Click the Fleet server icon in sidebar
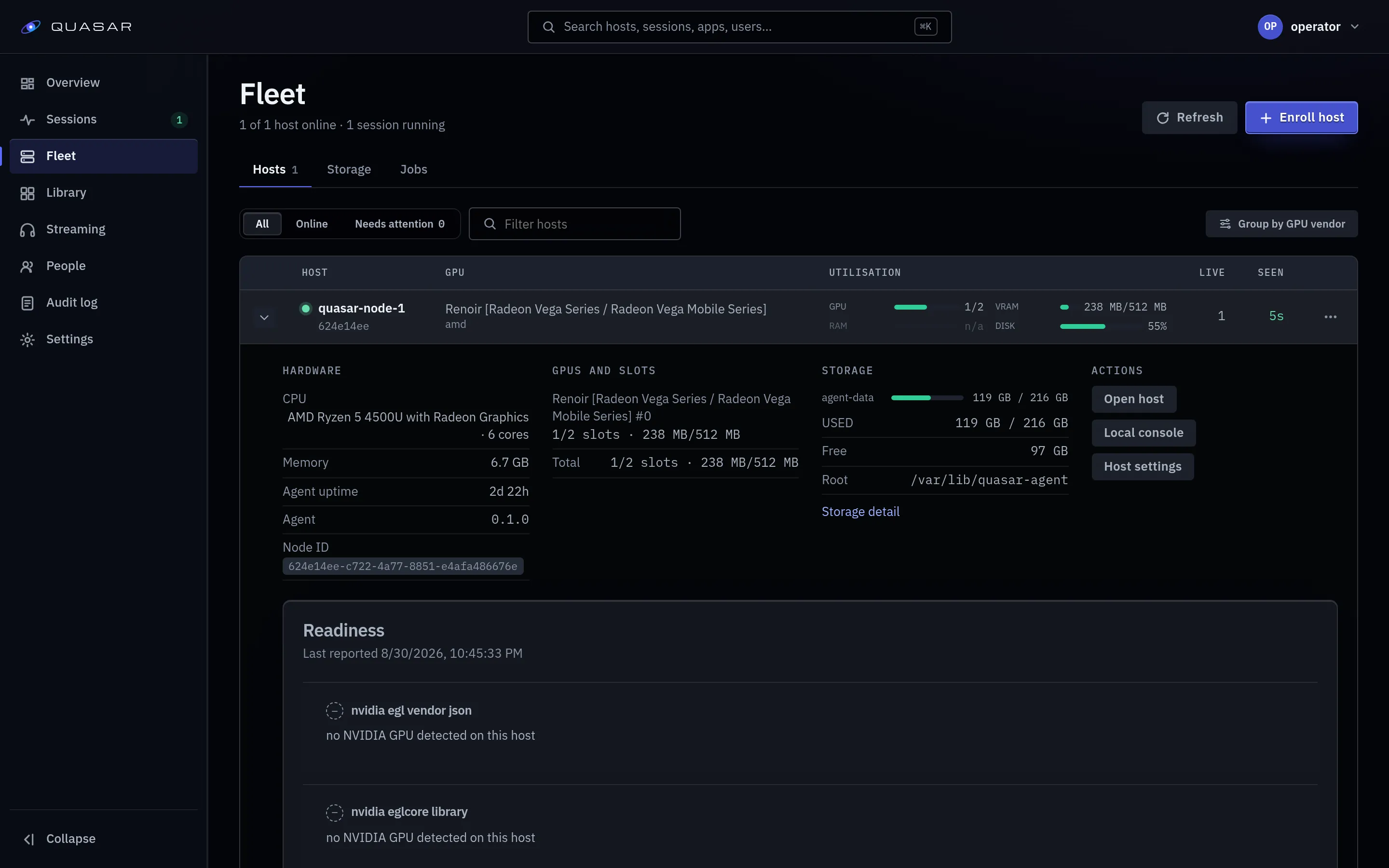 point(27,156)
